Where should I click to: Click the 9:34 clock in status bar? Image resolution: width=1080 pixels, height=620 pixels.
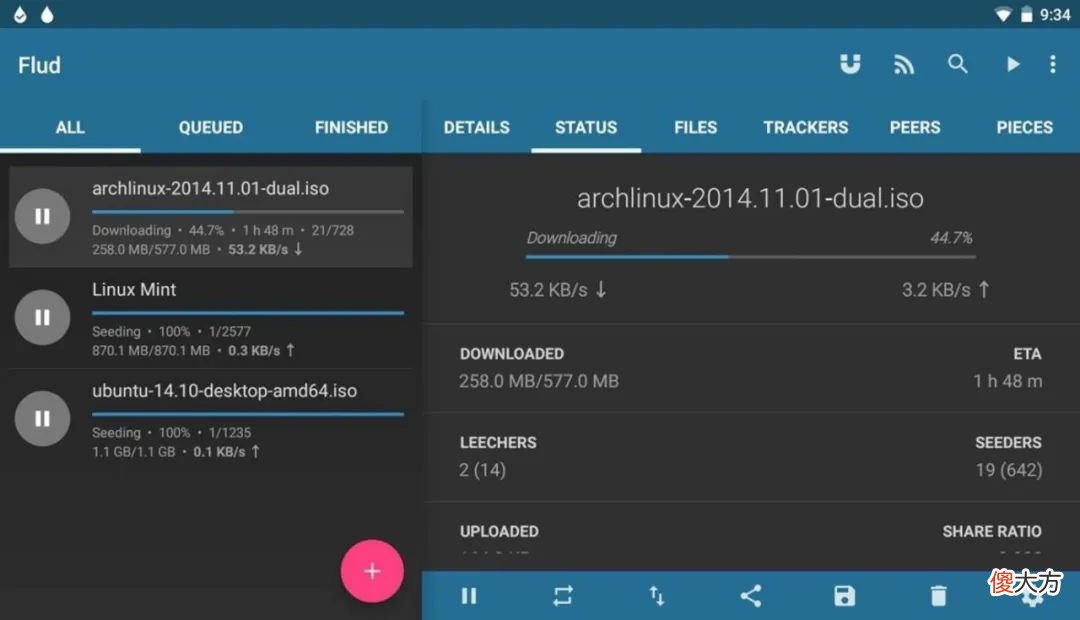(1055, 14)
